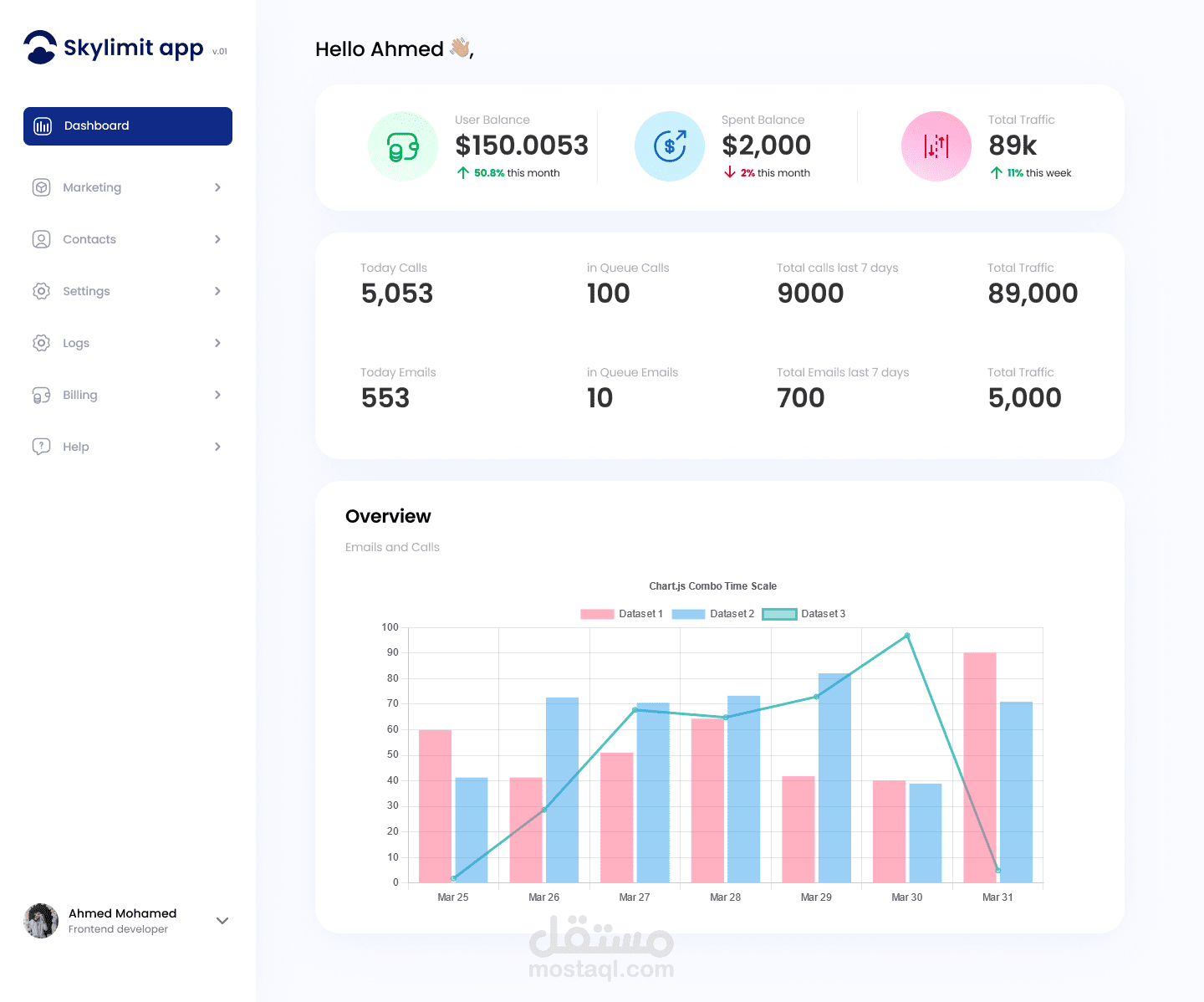Image resolution: width=1204 pixels, height=1002 pixels.
Task: Expand the Marketing menu chevron
Action: [217, 187]
